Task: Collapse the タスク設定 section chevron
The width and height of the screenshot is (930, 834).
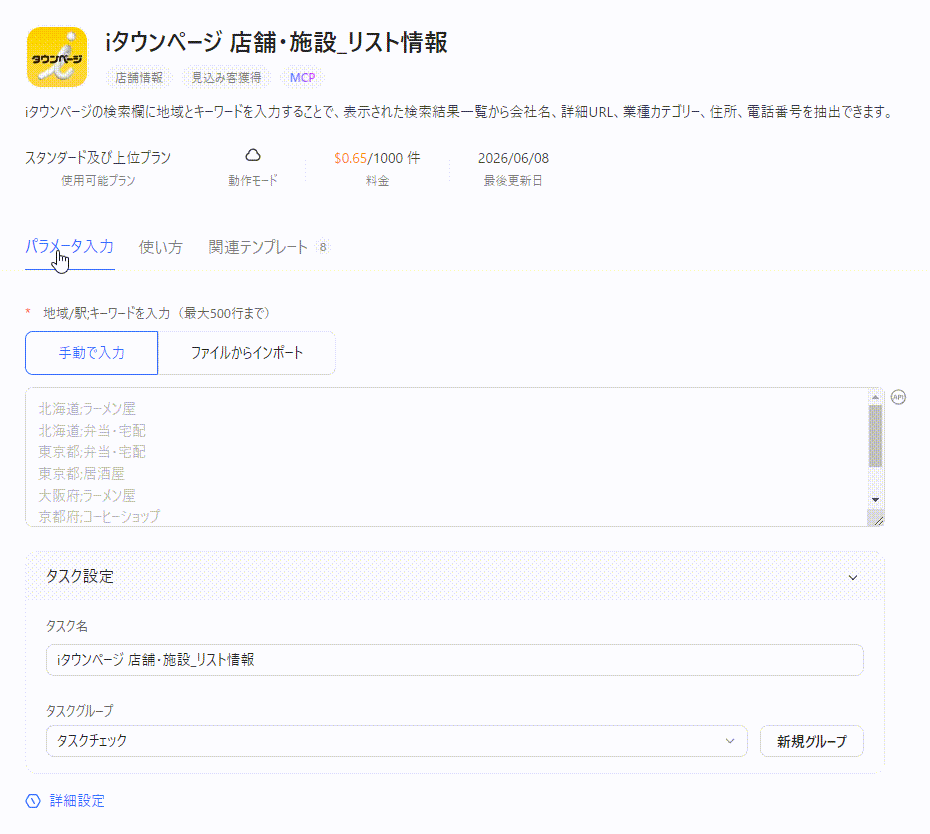Action: [853, 577]
